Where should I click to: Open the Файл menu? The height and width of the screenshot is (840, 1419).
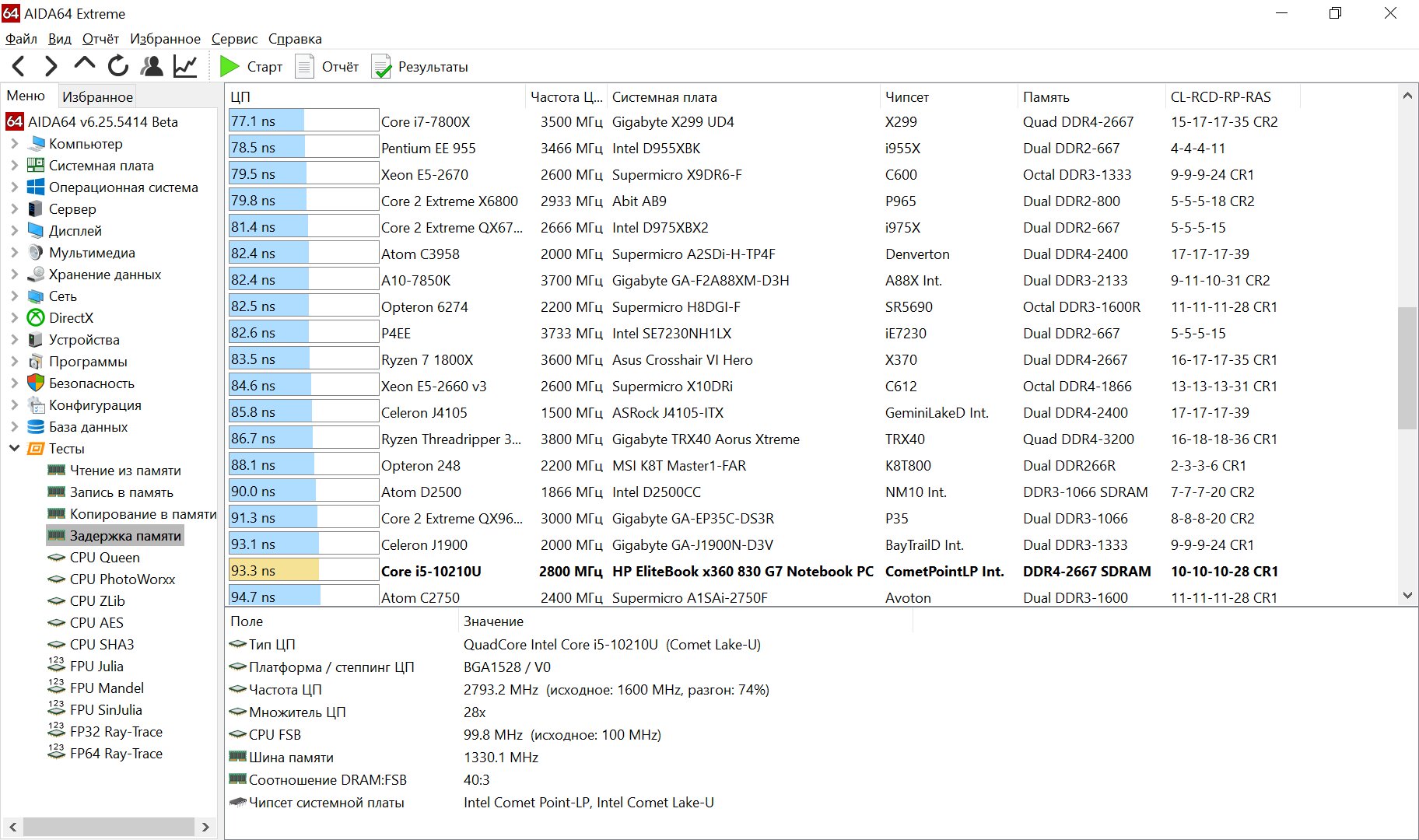[x=21, y=39]
